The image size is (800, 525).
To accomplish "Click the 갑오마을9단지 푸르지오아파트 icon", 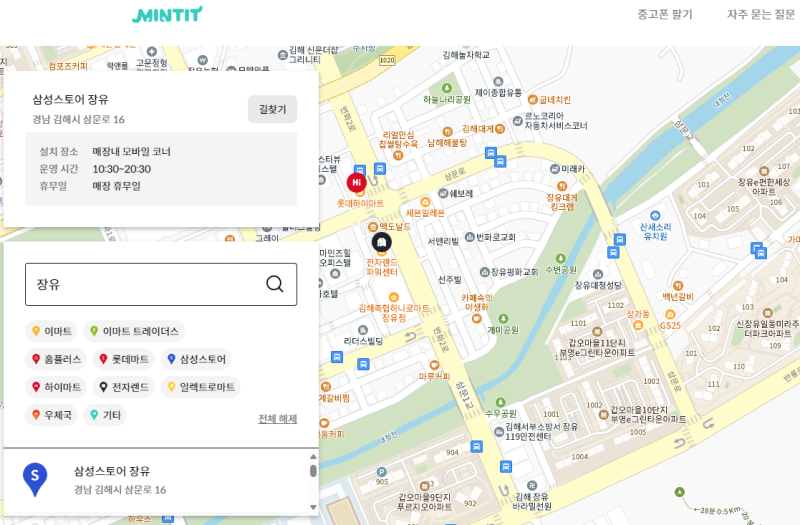I will click(424, 486).
